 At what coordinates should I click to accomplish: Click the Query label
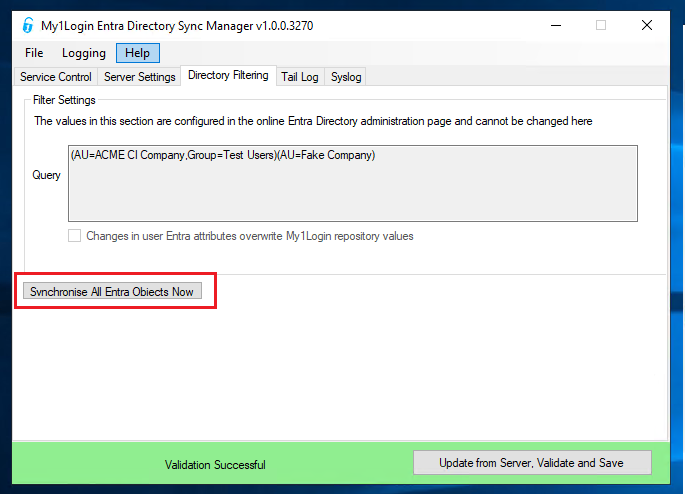coord(46,175)
